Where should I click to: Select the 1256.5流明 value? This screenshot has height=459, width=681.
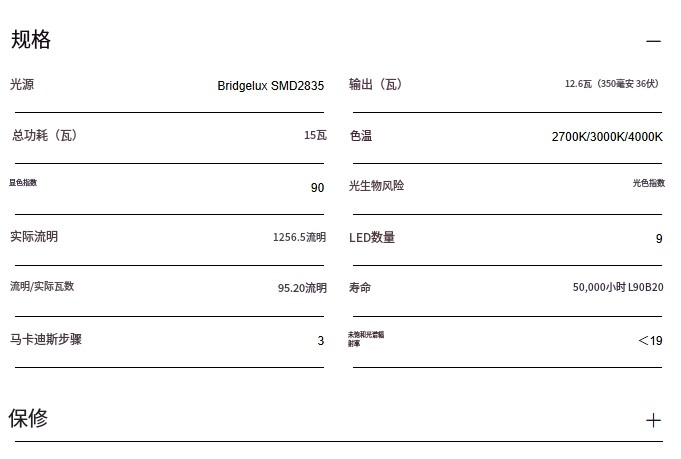(299, 238)
